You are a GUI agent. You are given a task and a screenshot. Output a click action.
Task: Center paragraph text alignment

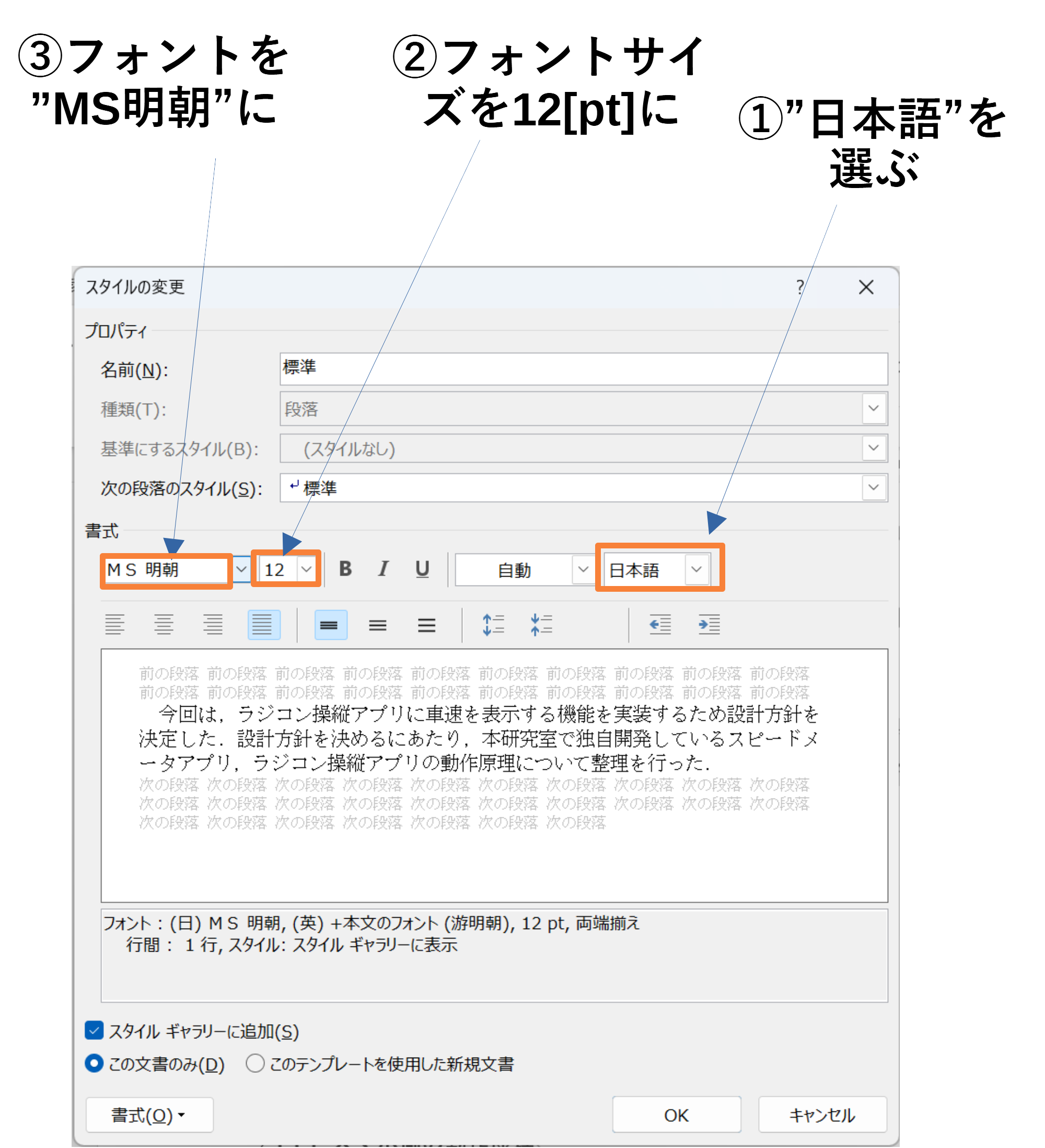[164, 625]
